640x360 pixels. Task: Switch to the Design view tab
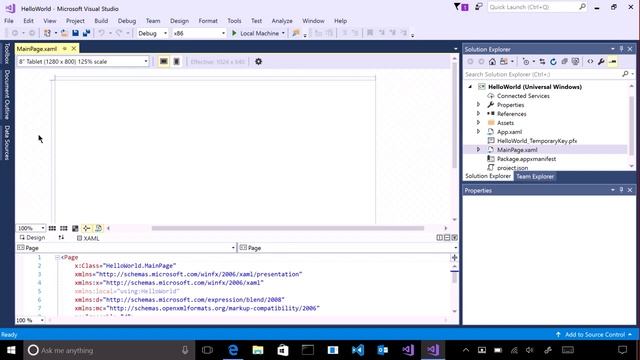tap(32, 237)
